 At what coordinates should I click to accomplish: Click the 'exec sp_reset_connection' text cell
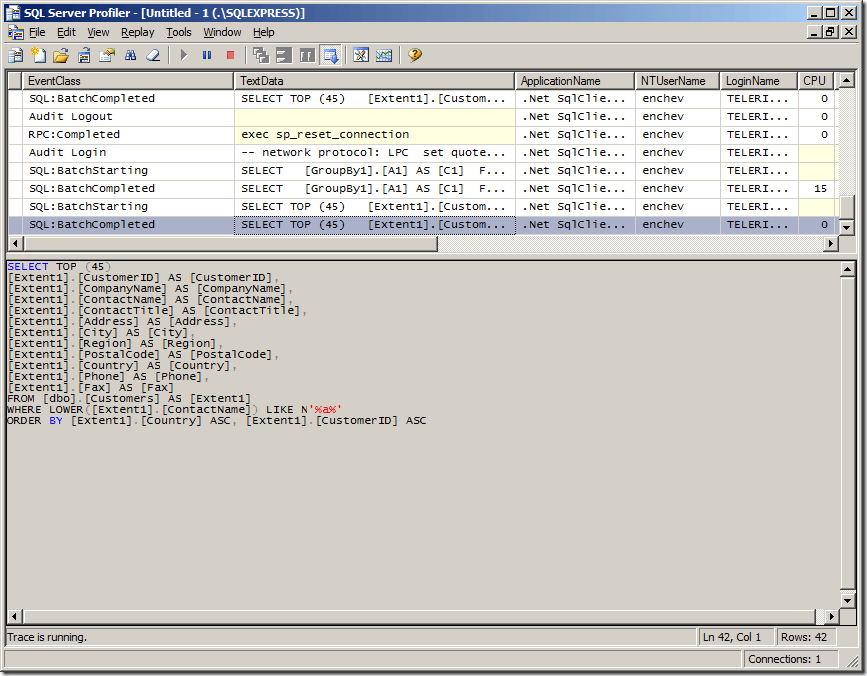pyautogui.click(x=374, y=135)
